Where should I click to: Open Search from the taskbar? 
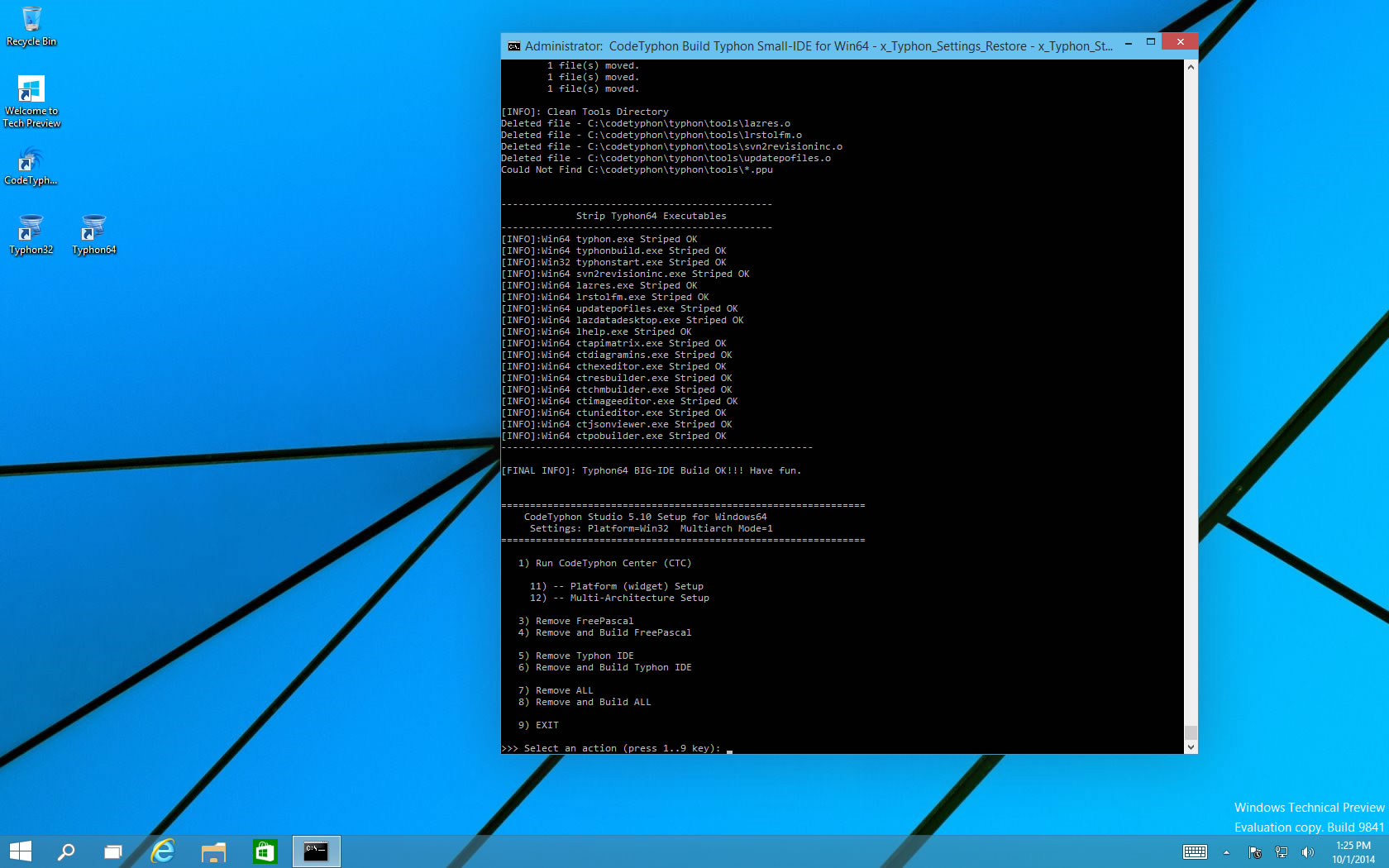pyautogui.click(x=66, y=851)
